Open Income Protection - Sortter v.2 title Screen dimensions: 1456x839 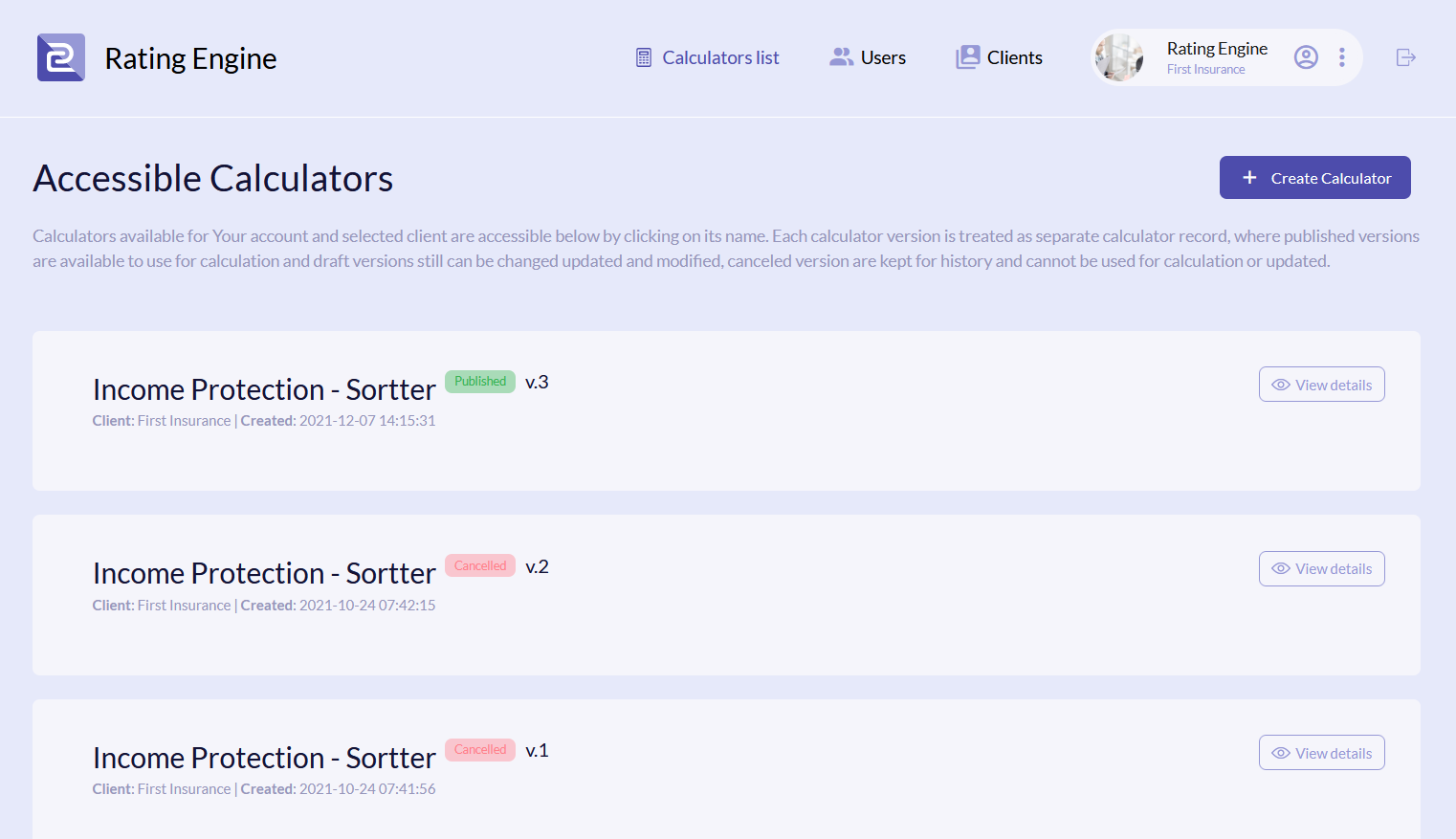(264, 573)
